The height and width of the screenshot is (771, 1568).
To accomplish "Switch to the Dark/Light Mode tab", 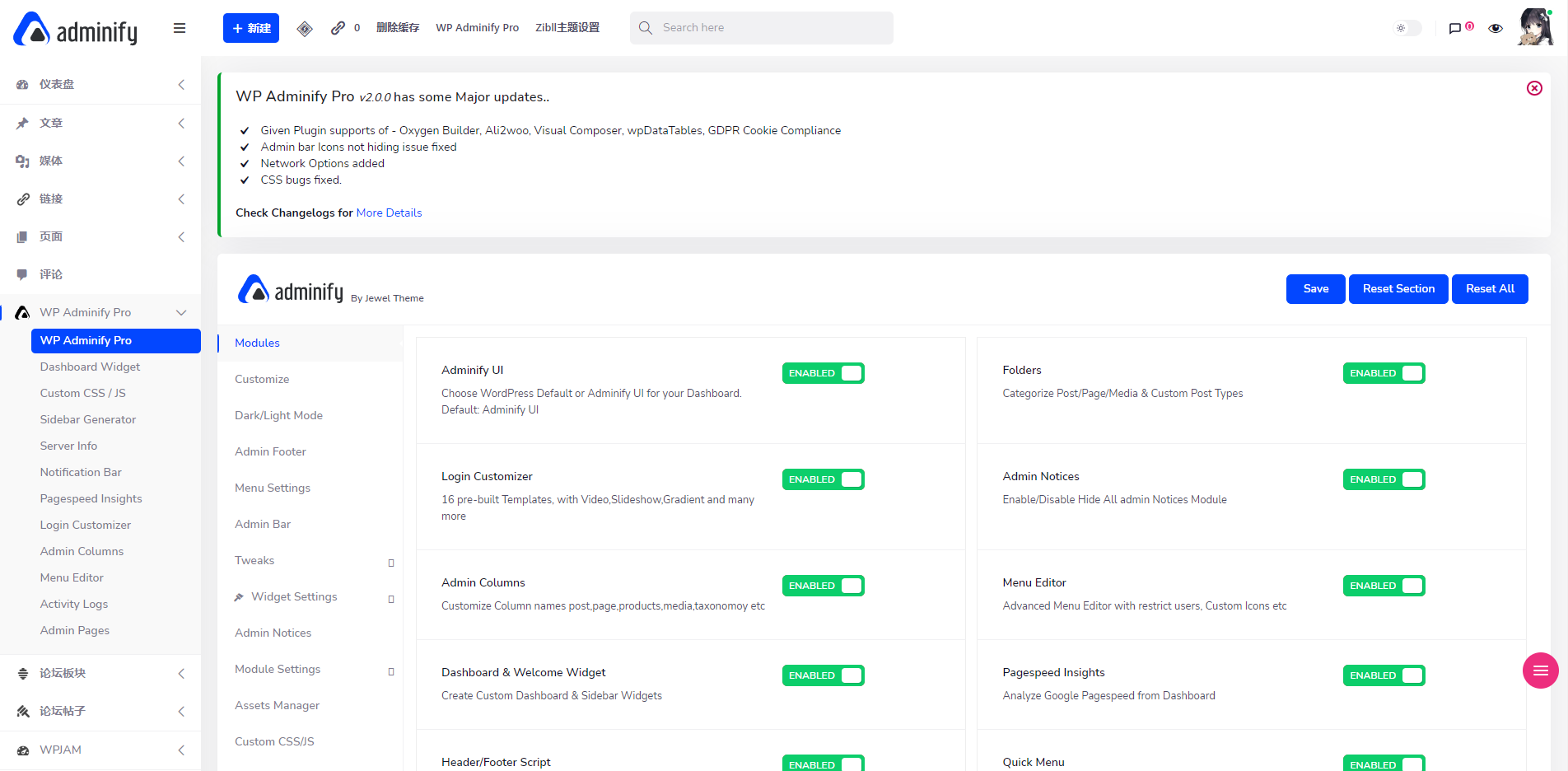I will (310, 415).
